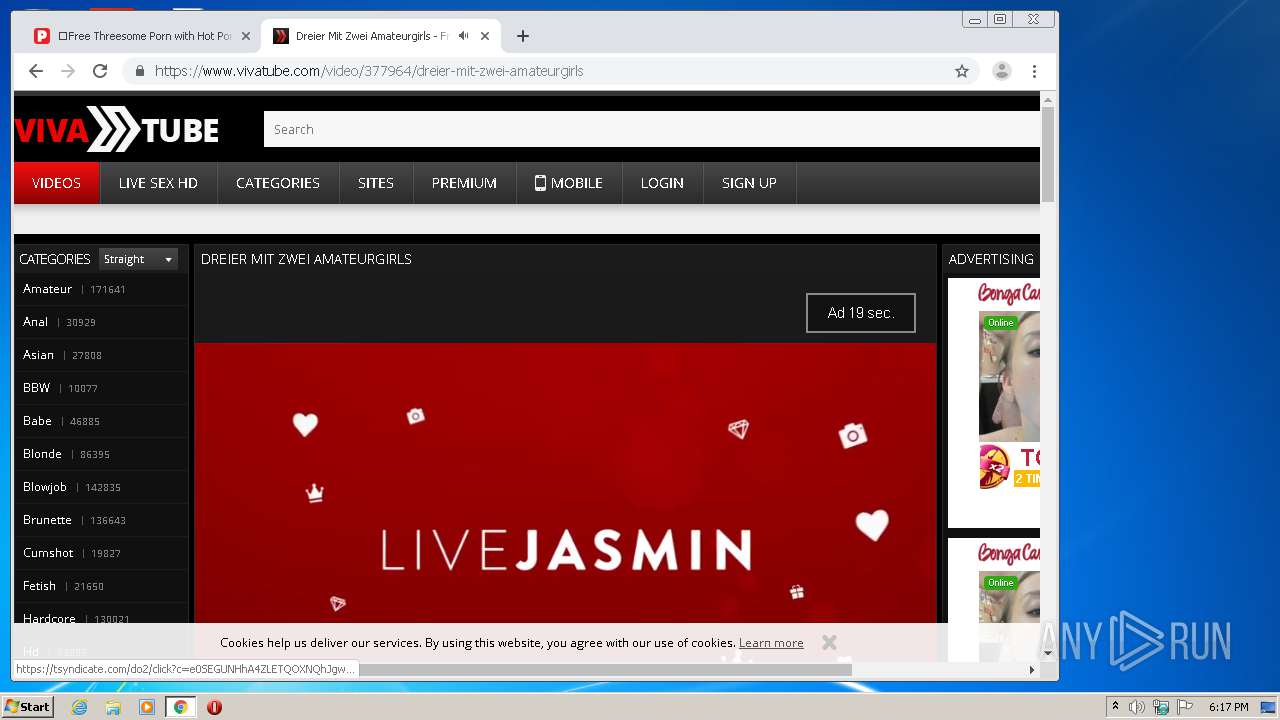The height and width of the screenshot is (720, 1280).
Task: Click the vertical page scrollbar
Action: tap(1048, 154)
